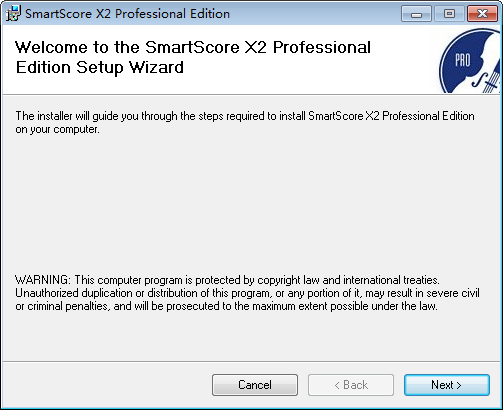Abort setup using the Cancel button
503x410 pixels.
[255, 385]
